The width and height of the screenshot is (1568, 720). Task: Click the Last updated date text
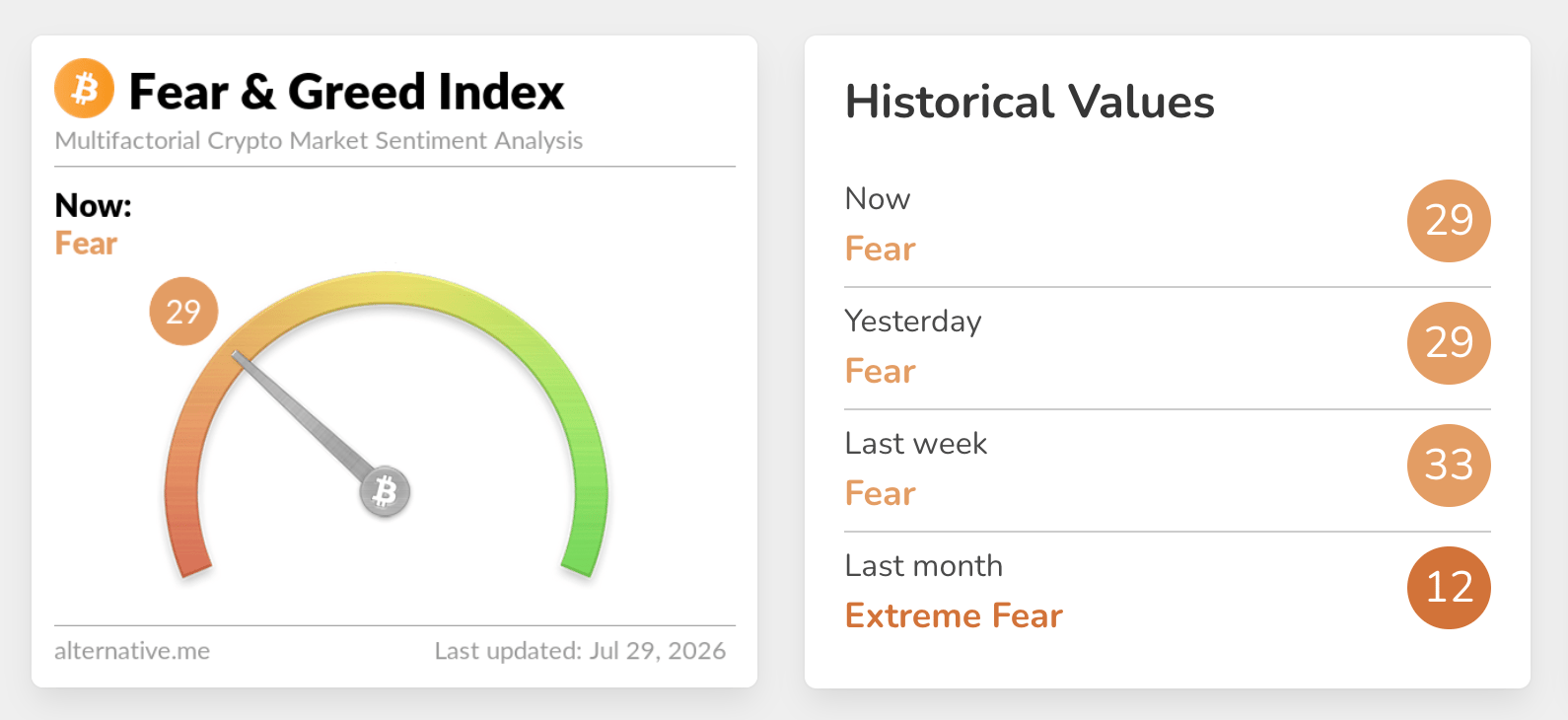click(x=580, y=651)
